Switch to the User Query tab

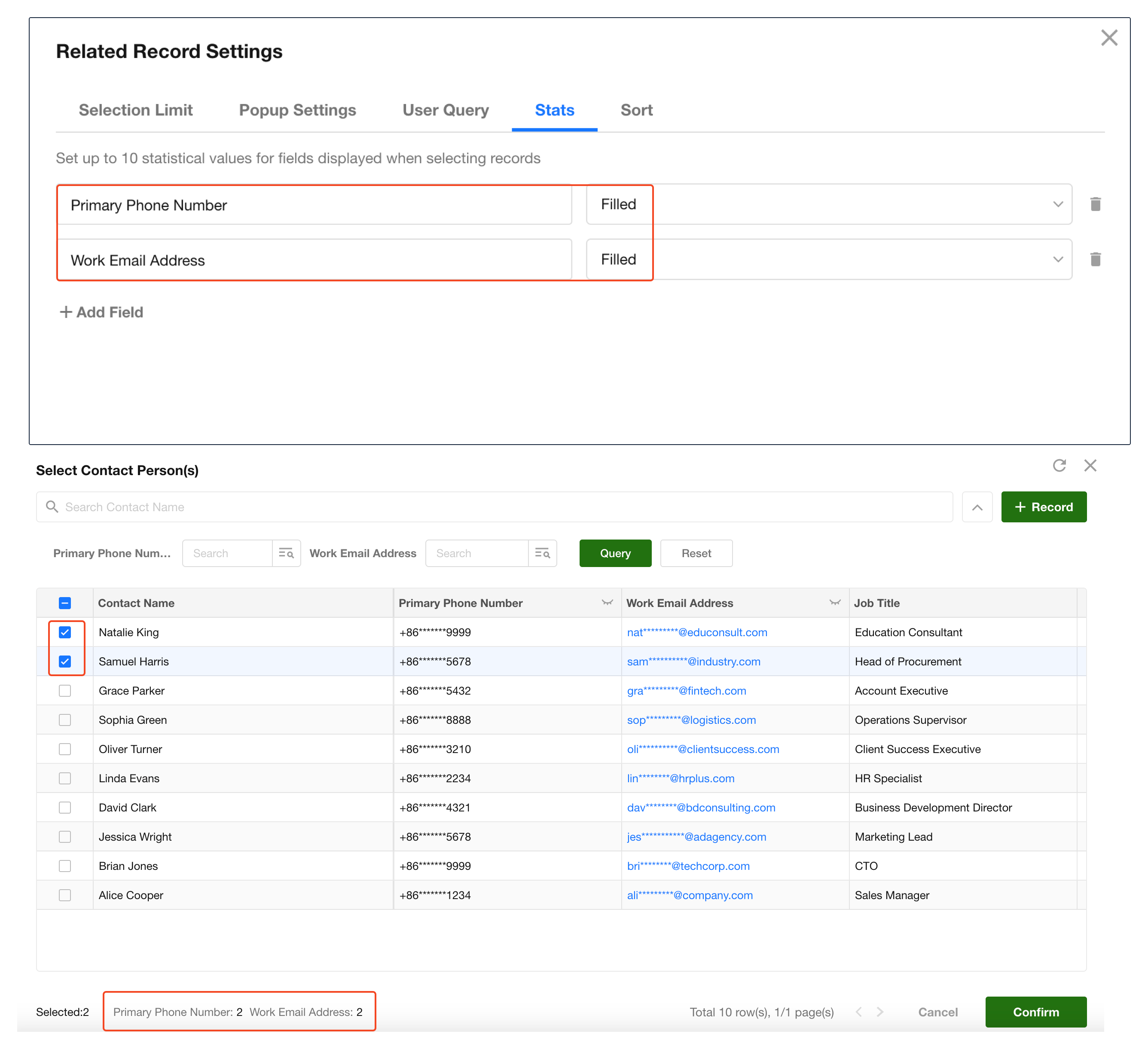point(445,110)
